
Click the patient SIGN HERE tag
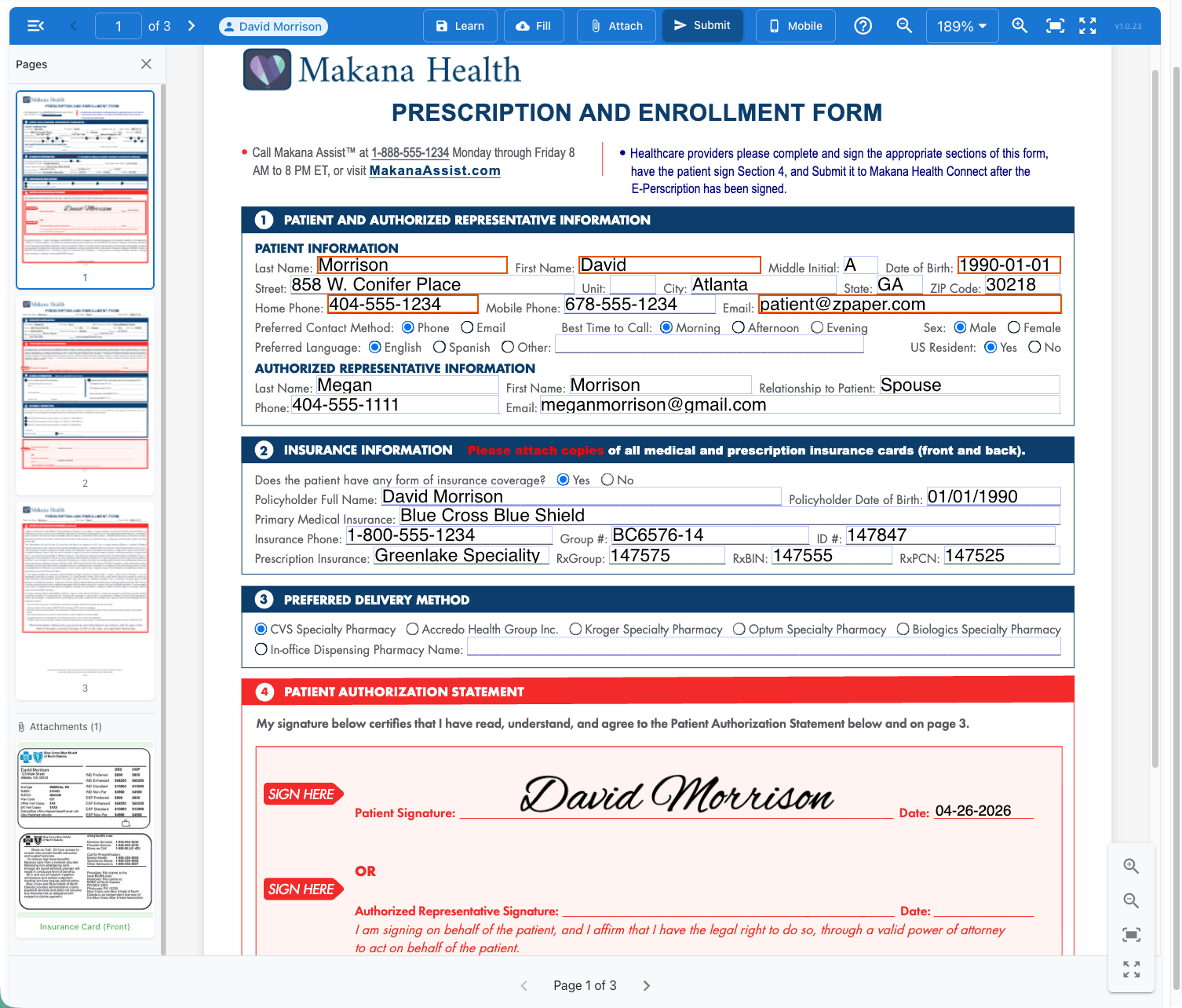(x=304, y=794)
